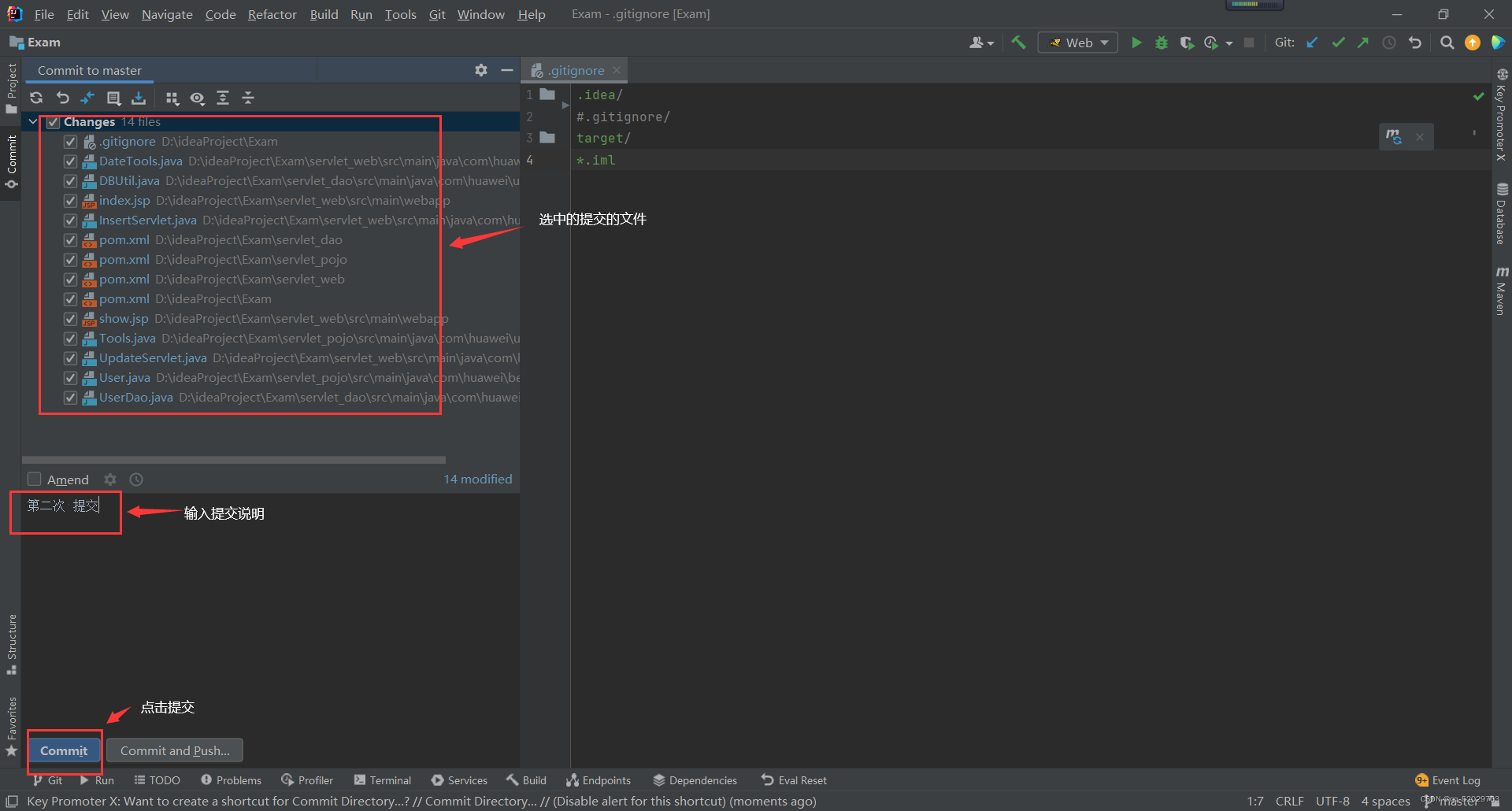Uncheck index.jsp checkbox
This screenshot has width=1512, height=811.
[x=70, y=201]
